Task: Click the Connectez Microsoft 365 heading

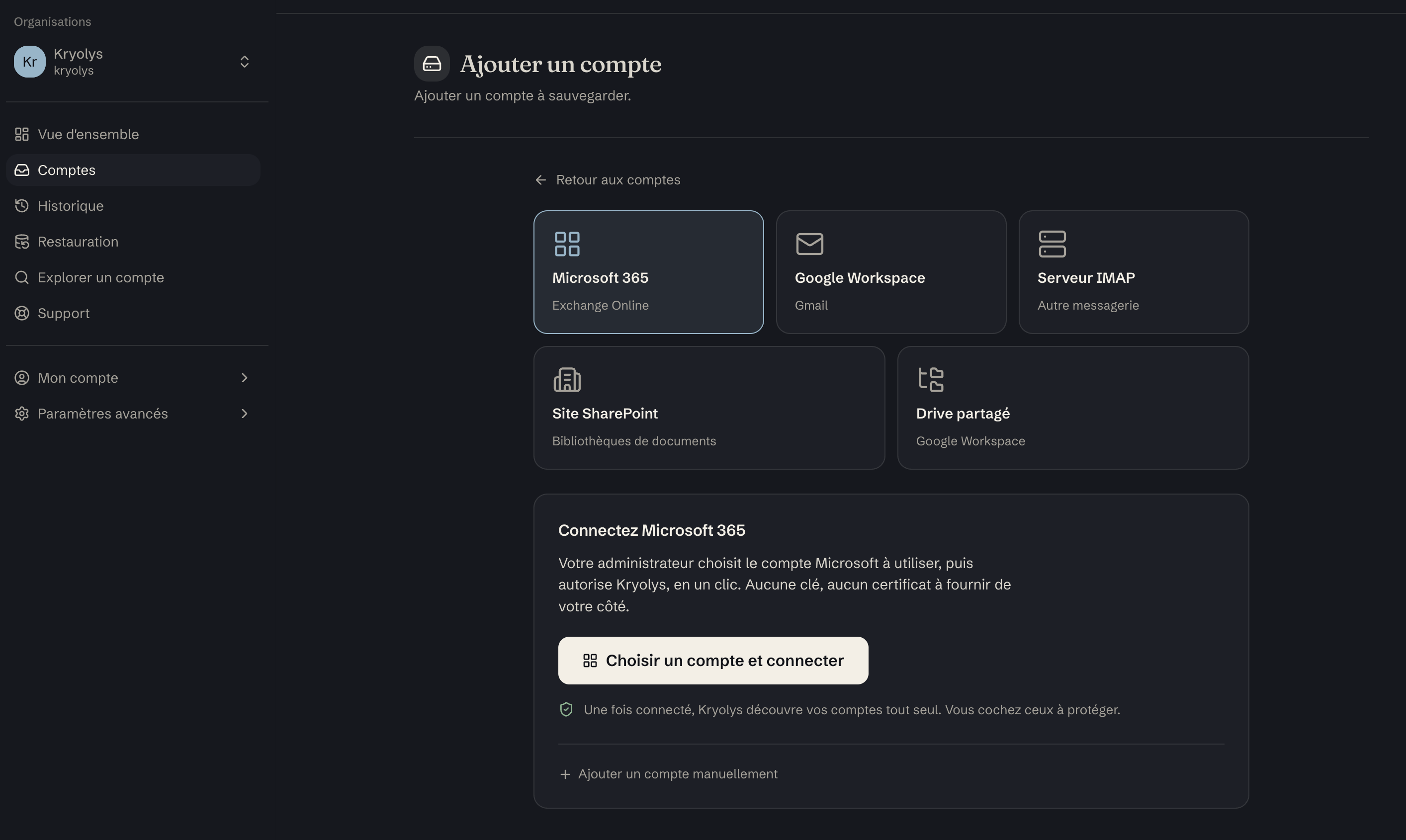Action: click(x=651, y=530)
